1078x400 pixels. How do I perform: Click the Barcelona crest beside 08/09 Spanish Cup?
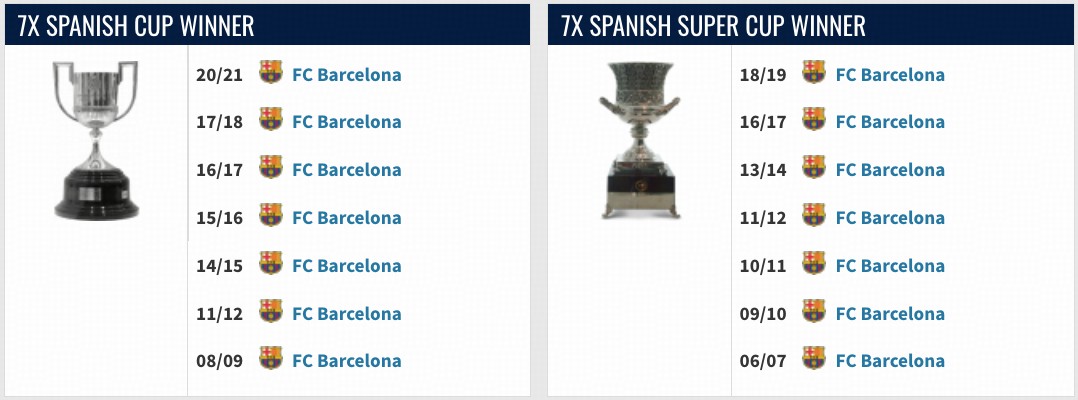(x=270, y=360)
